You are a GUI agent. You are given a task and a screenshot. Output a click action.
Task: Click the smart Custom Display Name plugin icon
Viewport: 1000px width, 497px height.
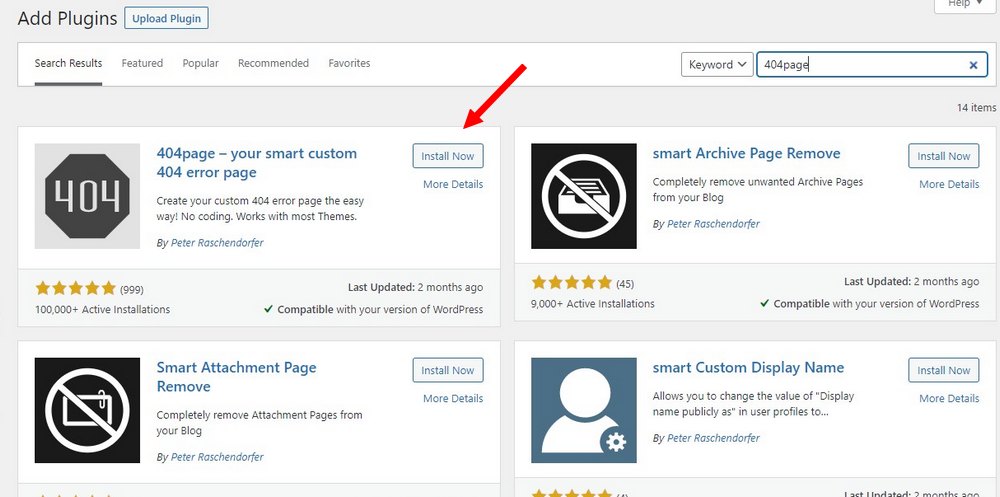click(584, 410)
